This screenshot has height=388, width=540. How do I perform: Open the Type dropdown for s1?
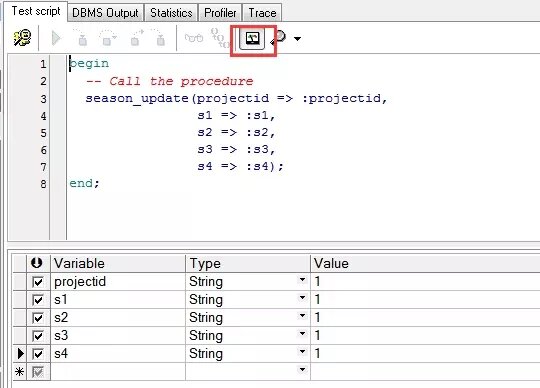[302, 298]
